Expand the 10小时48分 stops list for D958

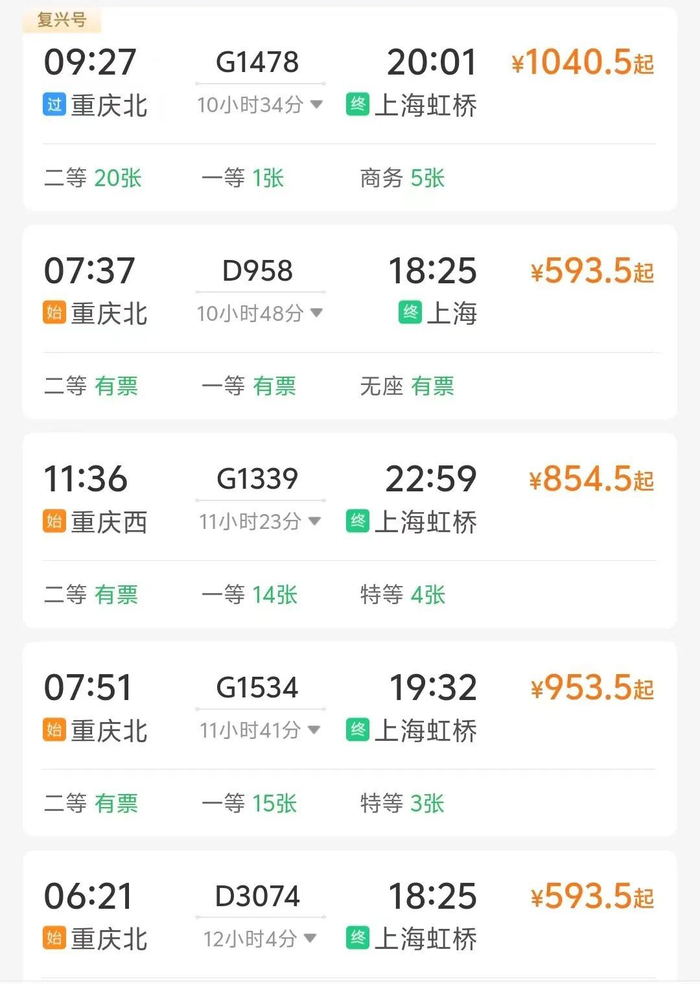click(x=316, y=313)
